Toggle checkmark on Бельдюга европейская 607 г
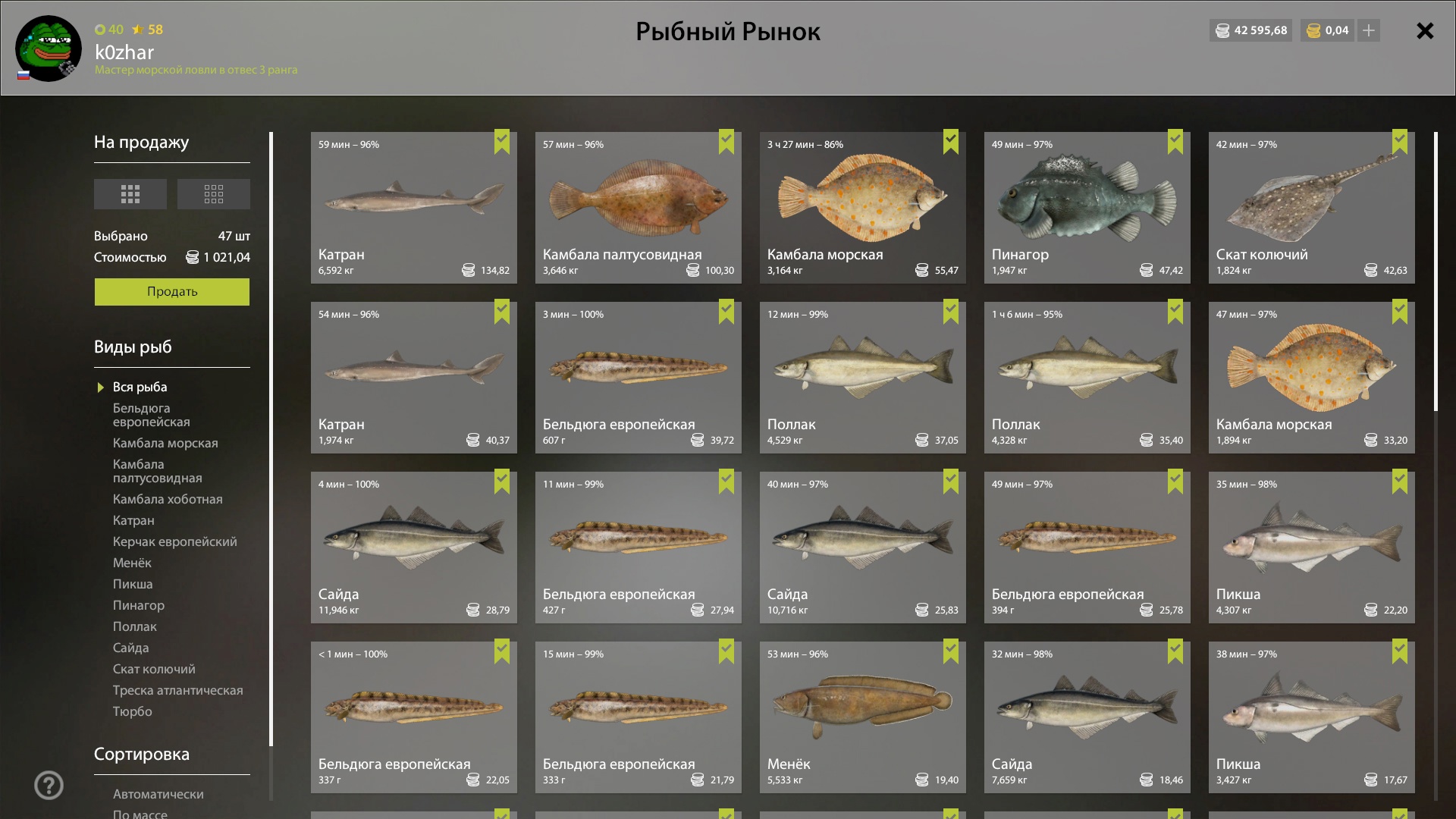The width and height of the screenshot is (1456, 819). click(x=726, y=312)
